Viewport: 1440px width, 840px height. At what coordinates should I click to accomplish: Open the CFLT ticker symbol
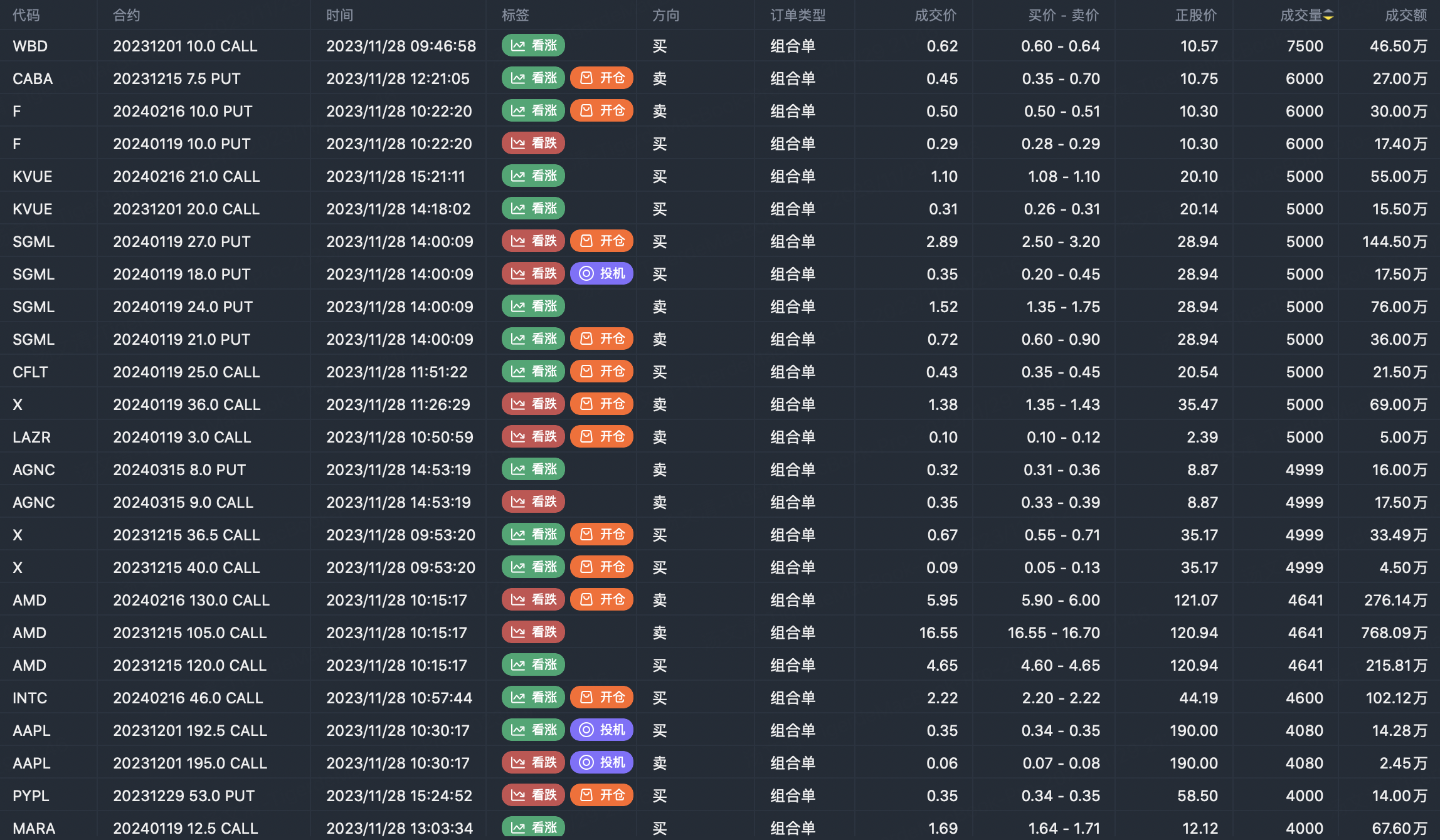30,372
